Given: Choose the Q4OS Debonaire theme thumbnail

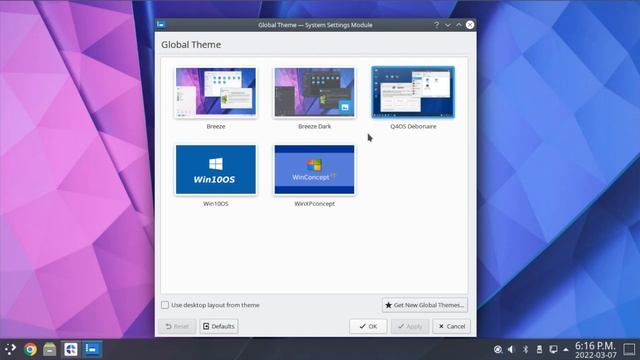Looking at the screenshot, I should [x=413, y=92].
